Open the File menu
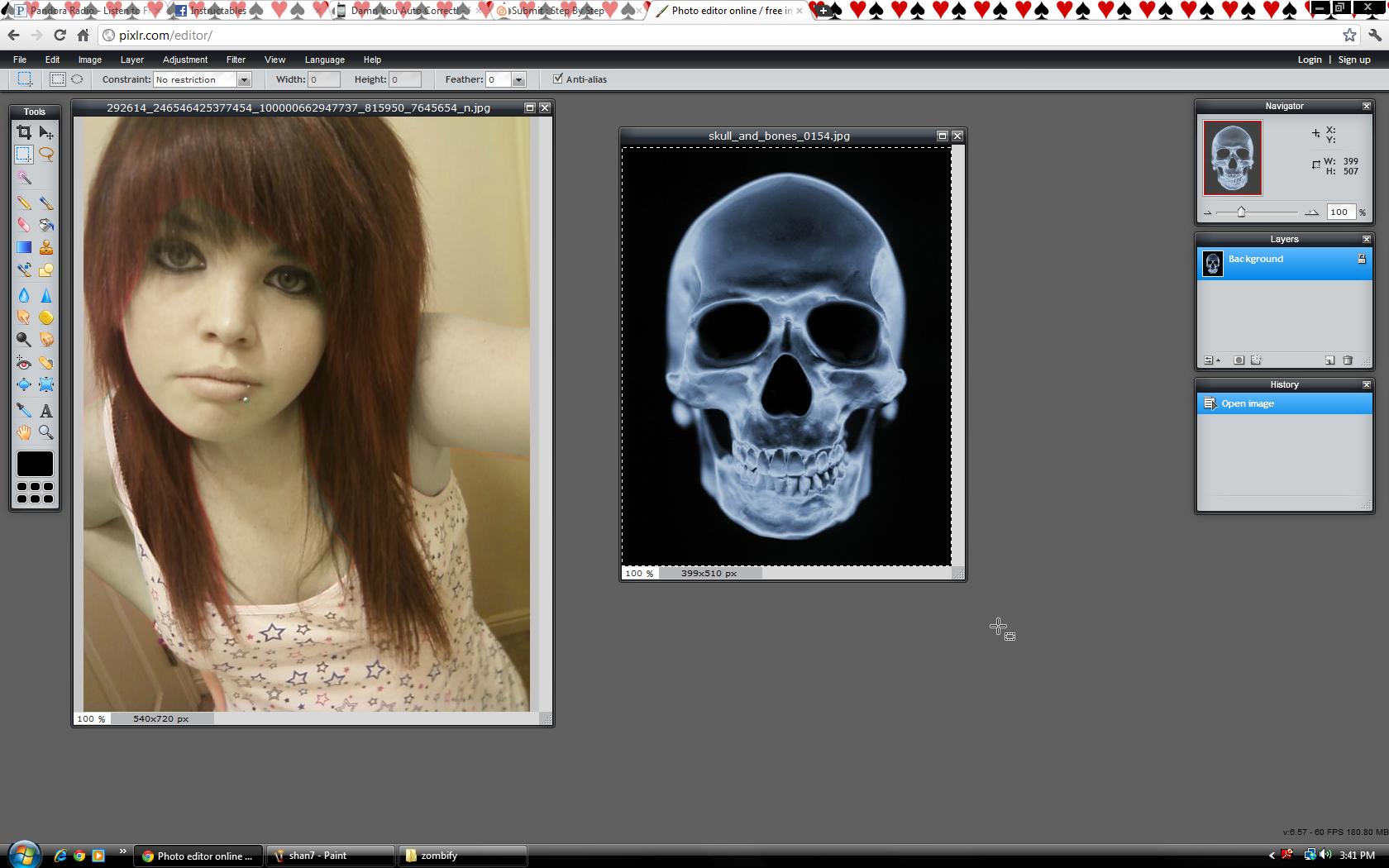Screen dimensions: 1389x868 (x=20, y=60)
